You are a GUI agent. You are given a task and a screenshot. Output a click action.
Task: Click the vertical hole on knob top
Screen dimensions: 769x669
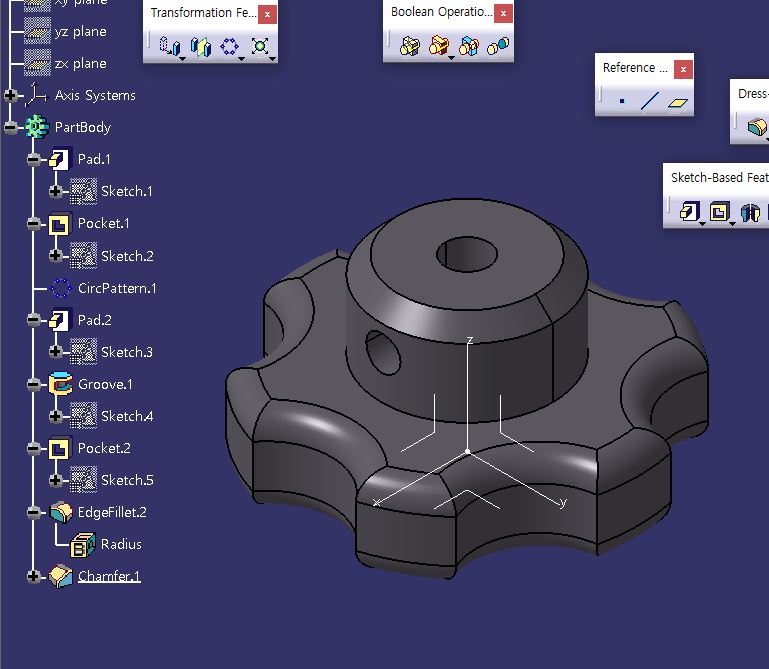coord(467,254)
